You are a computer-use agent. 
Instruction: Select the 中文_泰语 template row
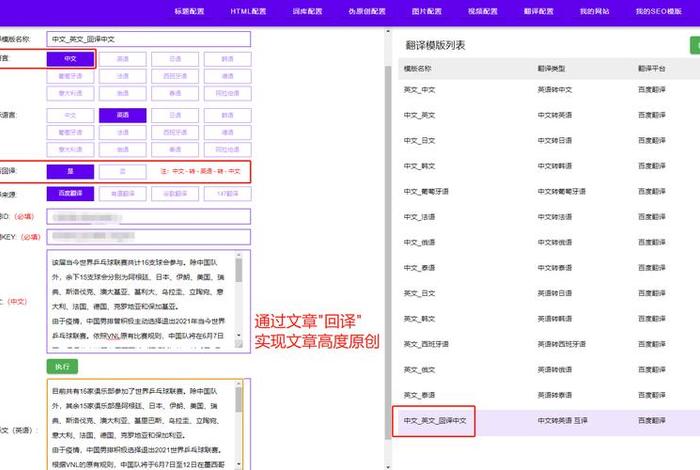tap(549, 268)
